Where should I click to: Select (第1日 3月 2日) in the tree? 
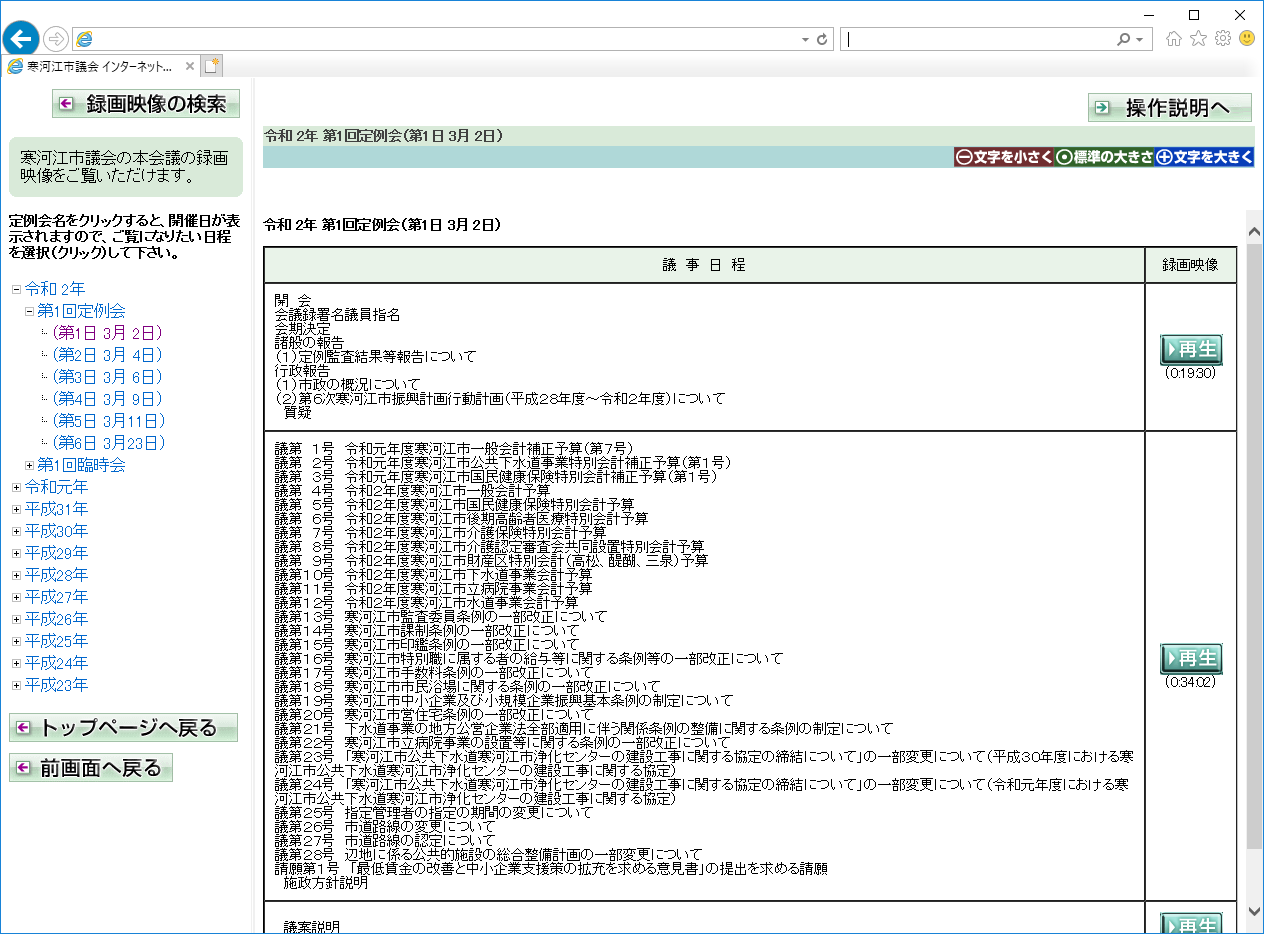107,333
